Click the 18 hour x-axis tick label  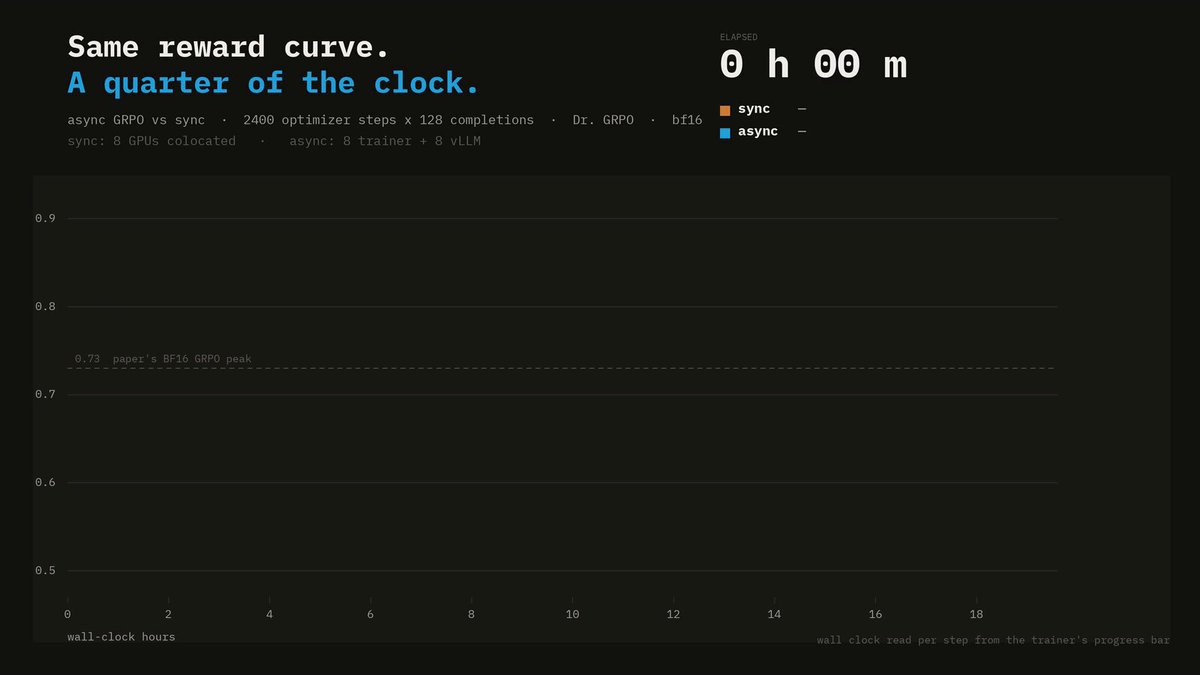976,614
